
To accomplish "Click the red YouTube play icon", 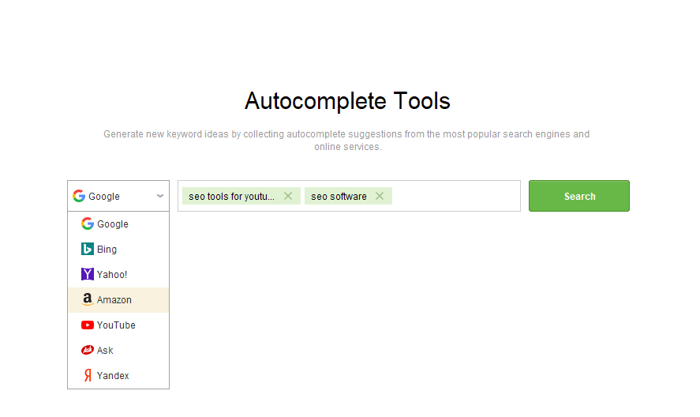I will click(x=87, y=325).
